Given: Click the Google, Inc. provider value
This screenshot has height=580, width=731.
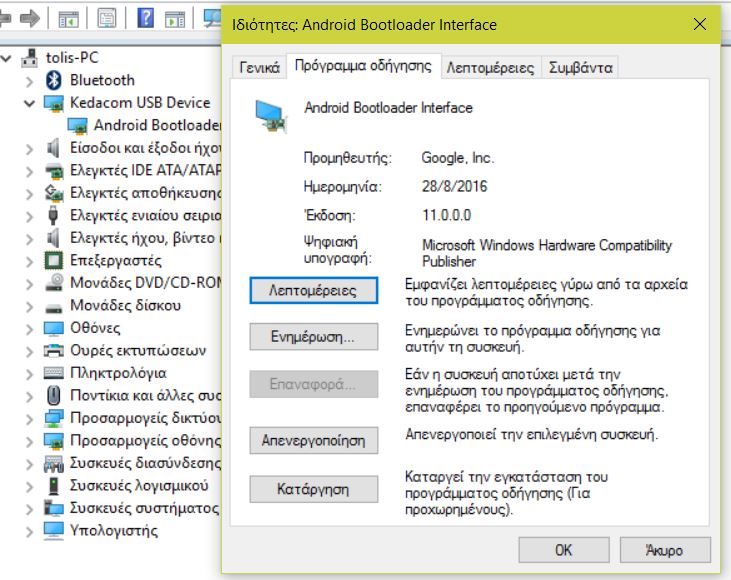Looking at the screenshot, I should coord(457,158).
